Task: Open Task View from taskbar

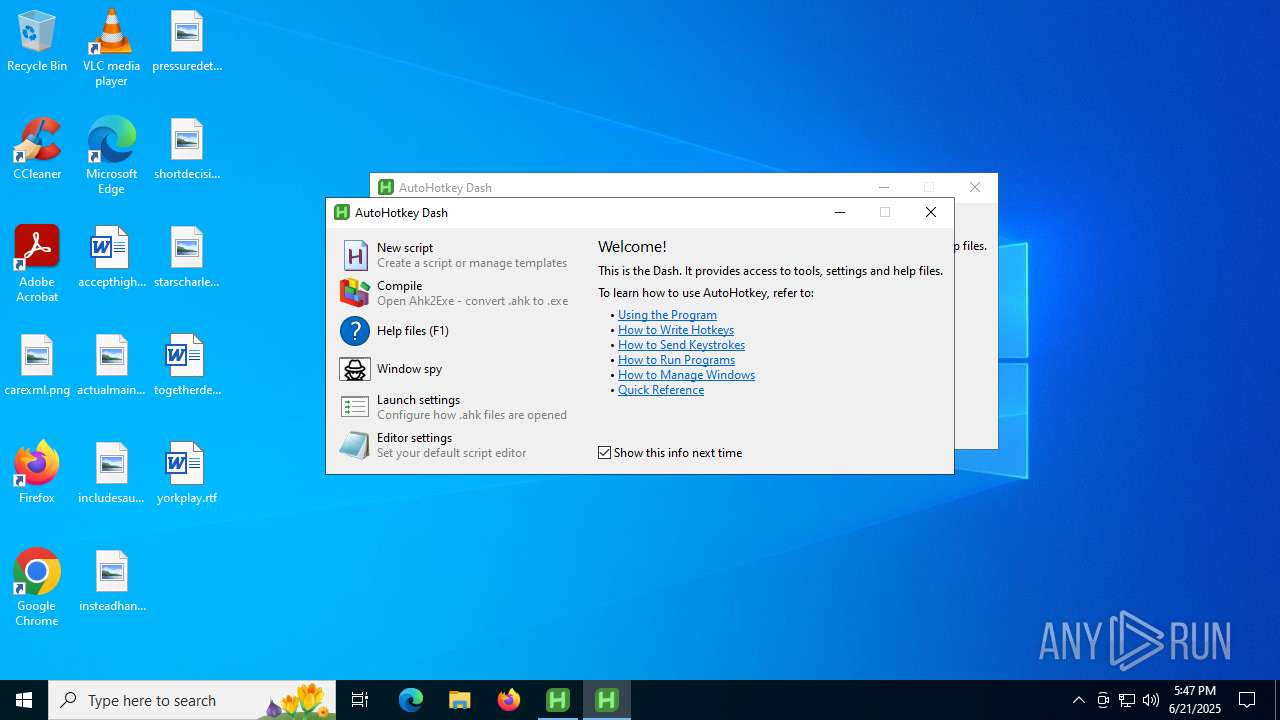Action: point(360,700)
